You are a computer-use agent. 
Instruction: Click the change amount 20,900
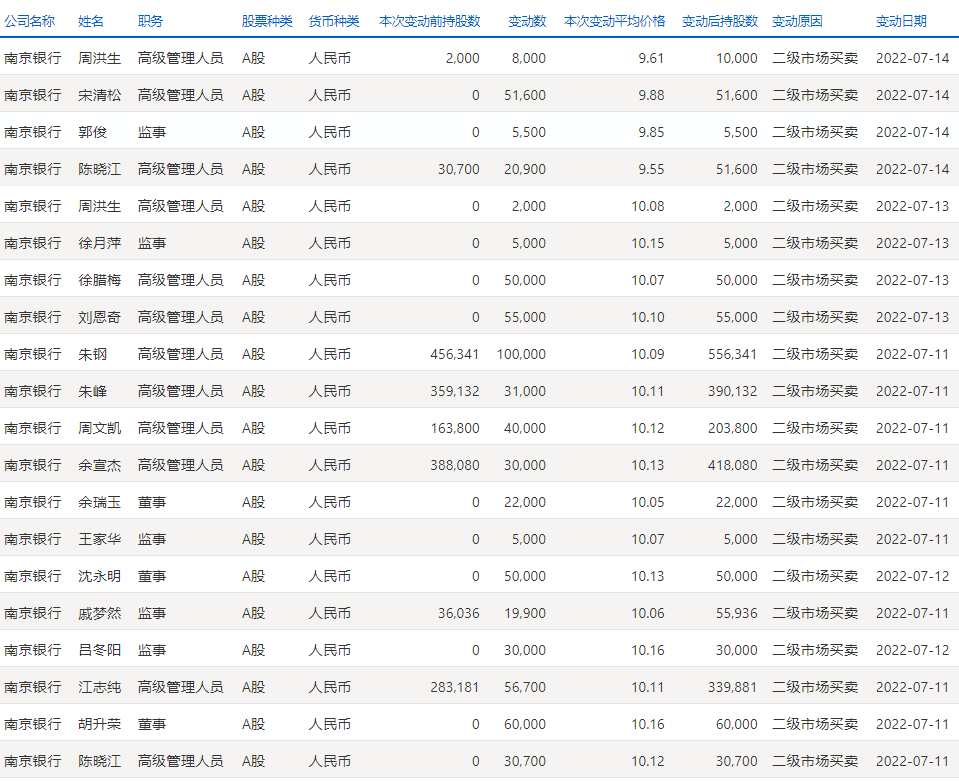click(x=525, y=169)
